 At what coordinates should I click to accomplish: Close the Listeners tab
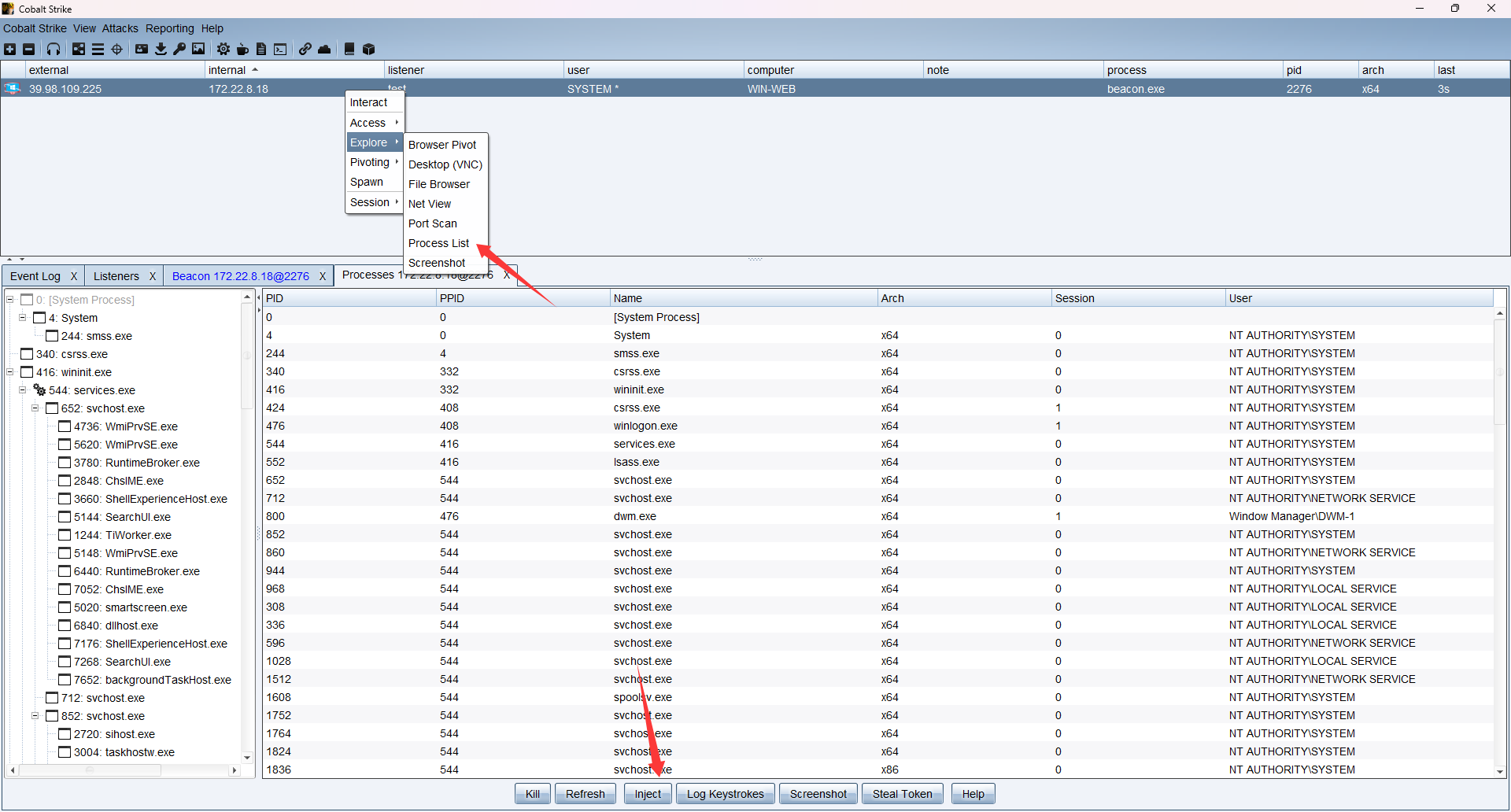click(153, 276)
